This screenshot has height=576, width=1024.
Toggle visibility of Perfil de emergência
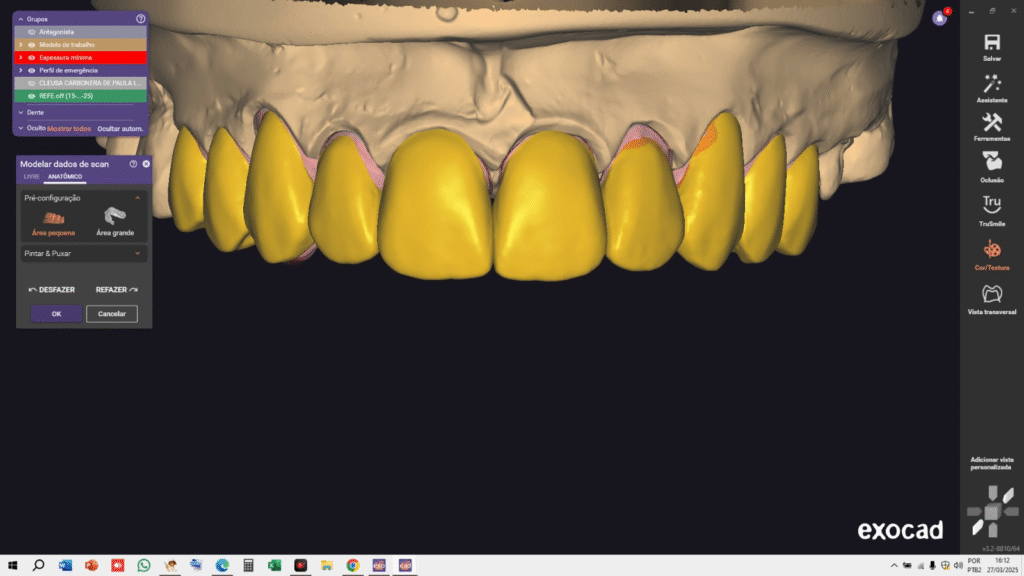(x=32, y=70)
